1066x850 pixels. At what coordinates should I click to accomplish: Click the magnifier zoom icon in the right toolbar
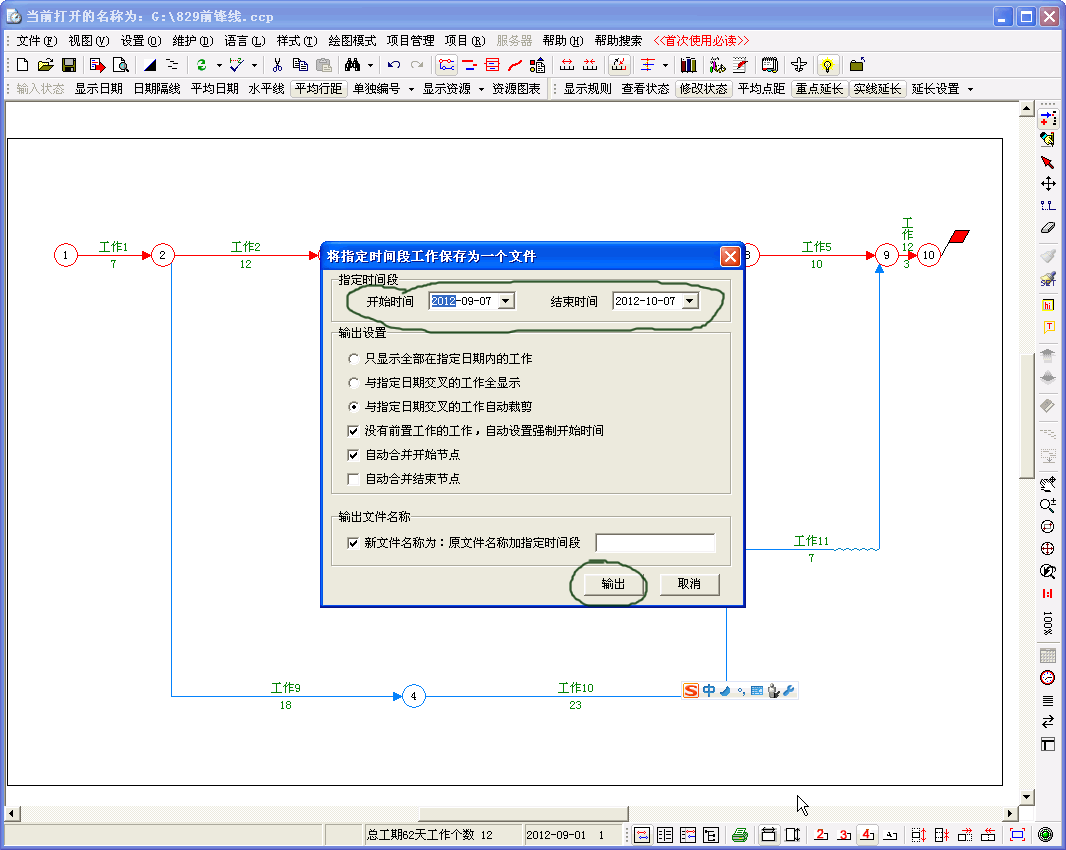pyautogui.click(x=1048, y=505)
